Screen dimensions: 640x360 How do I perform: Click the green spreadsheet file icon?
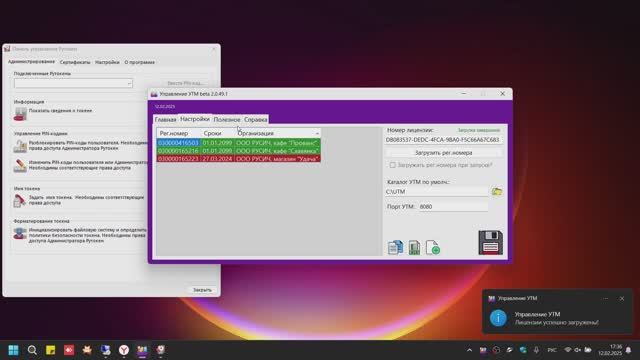tap(414, 248)
